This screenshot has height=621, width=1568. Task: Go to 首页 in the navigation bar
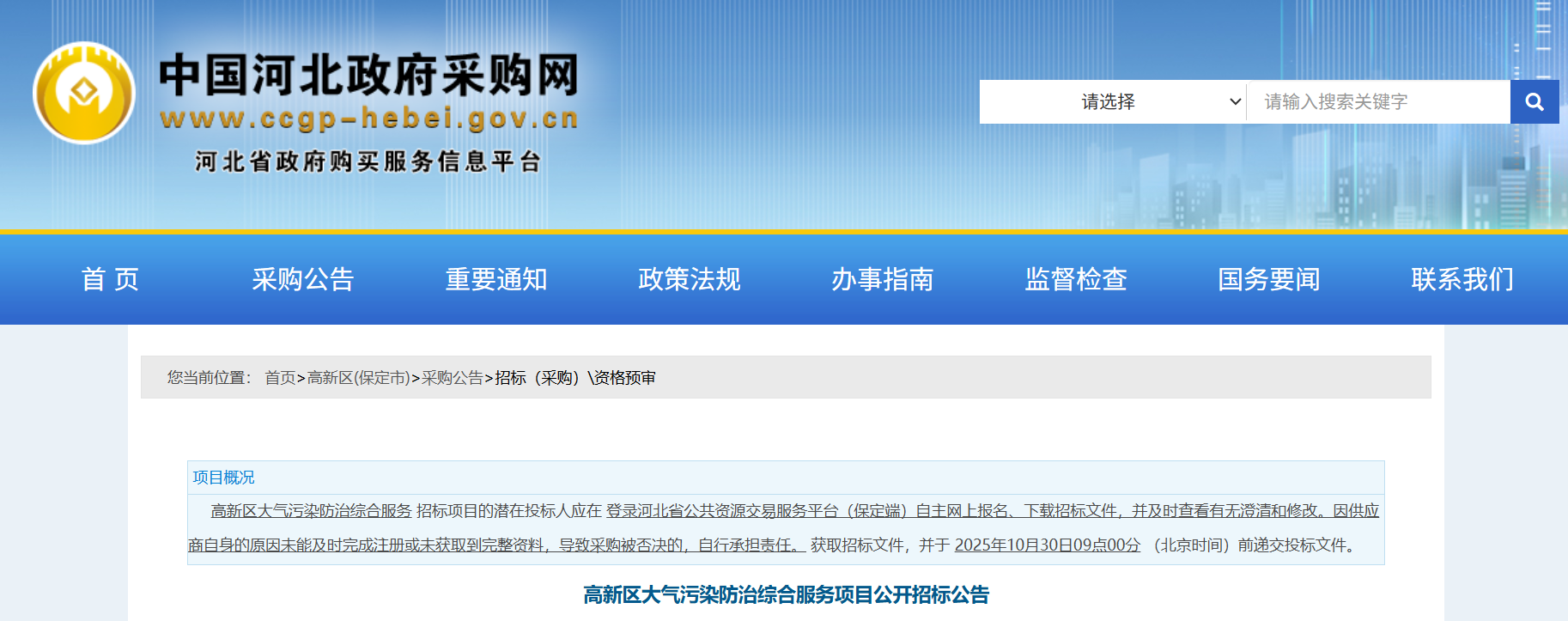point(110,279)
